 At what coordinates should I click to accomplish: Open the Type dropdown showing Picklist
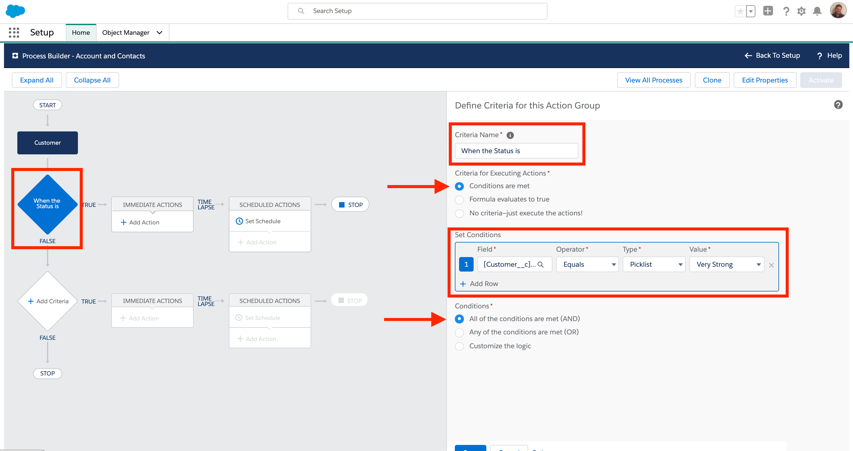click(654, 265)
